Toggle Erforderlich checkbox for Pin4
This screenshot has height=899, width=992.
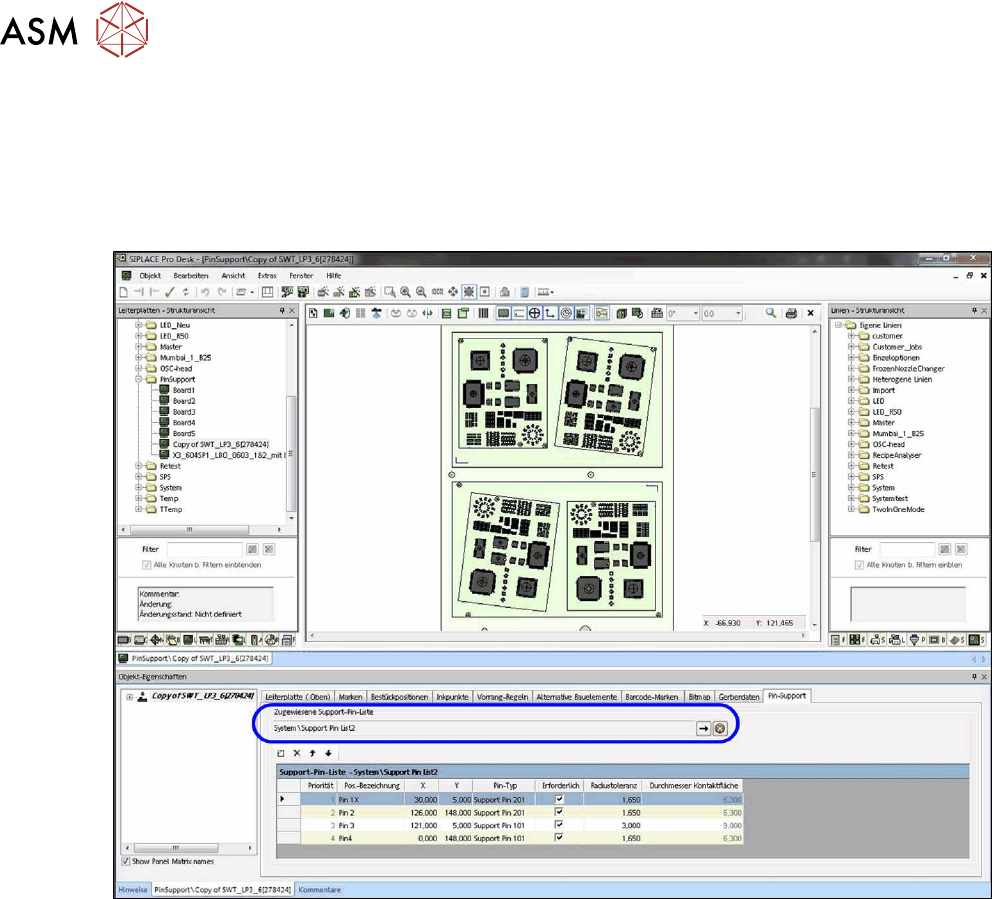click(559, 838)
